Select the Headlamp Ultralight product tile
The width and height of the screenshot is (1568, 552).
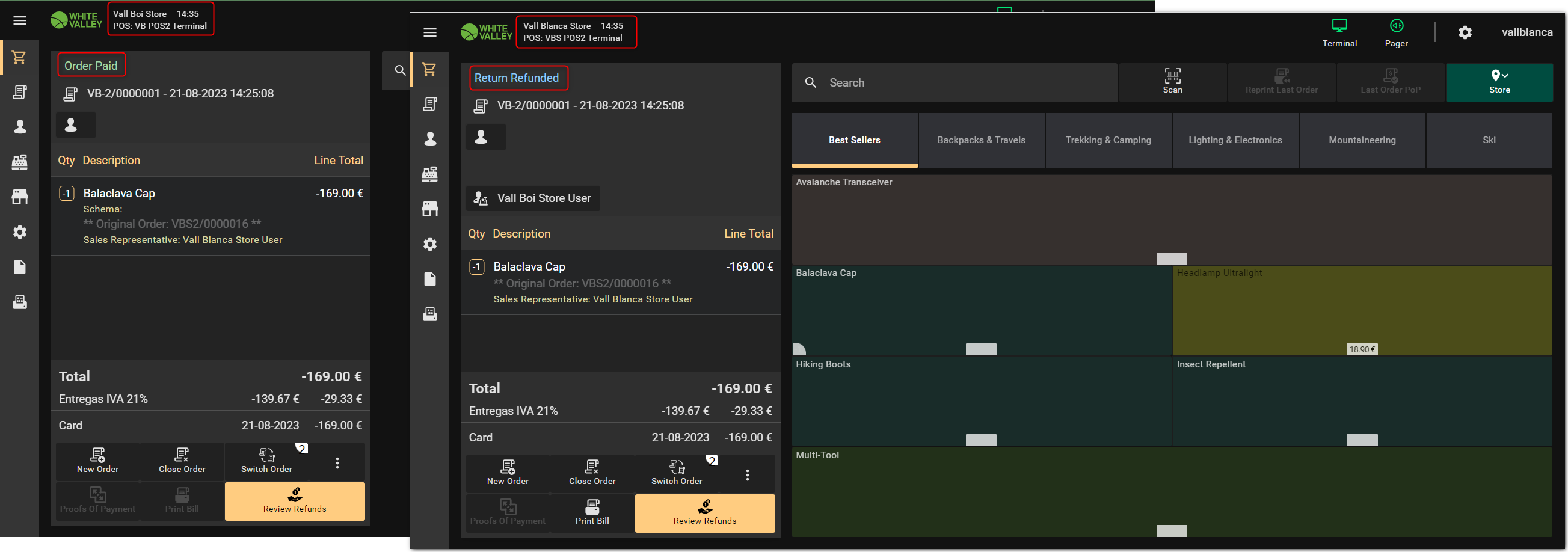point(1361,310)
